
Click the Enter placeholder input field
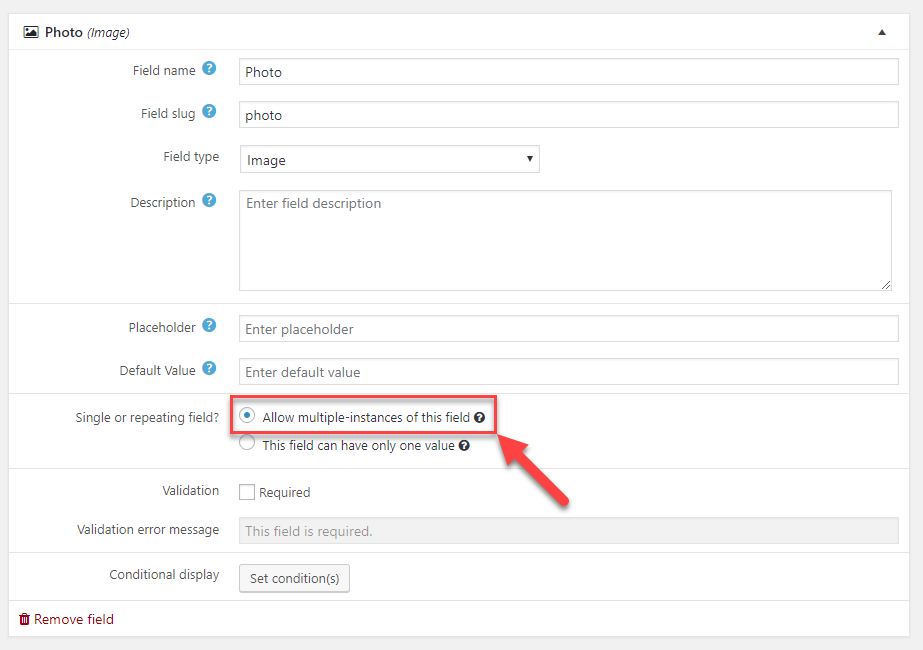coord(569,329)
